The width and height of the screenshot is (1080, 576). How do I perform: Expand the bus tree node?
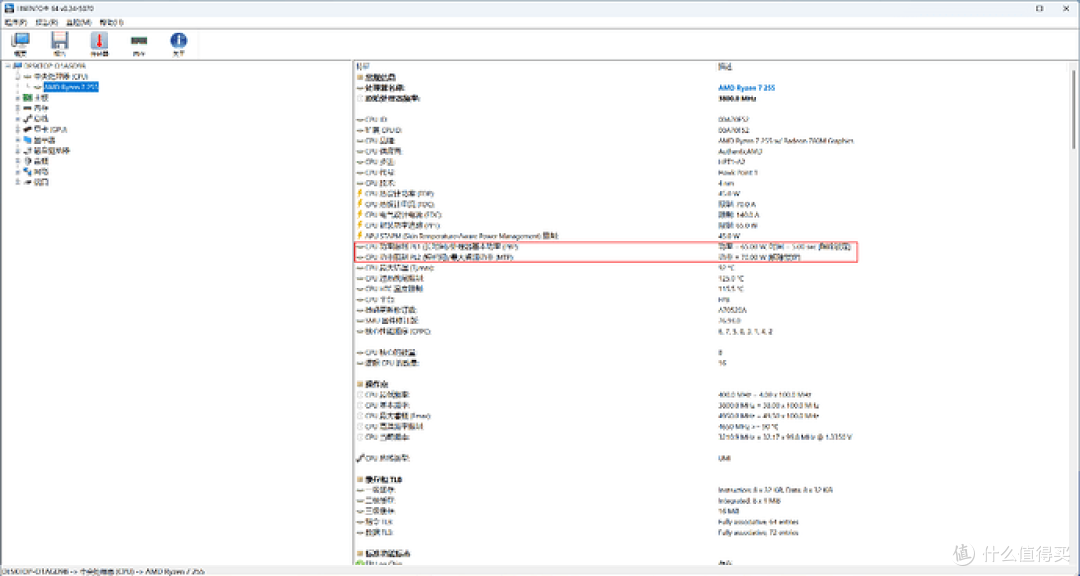18,119
